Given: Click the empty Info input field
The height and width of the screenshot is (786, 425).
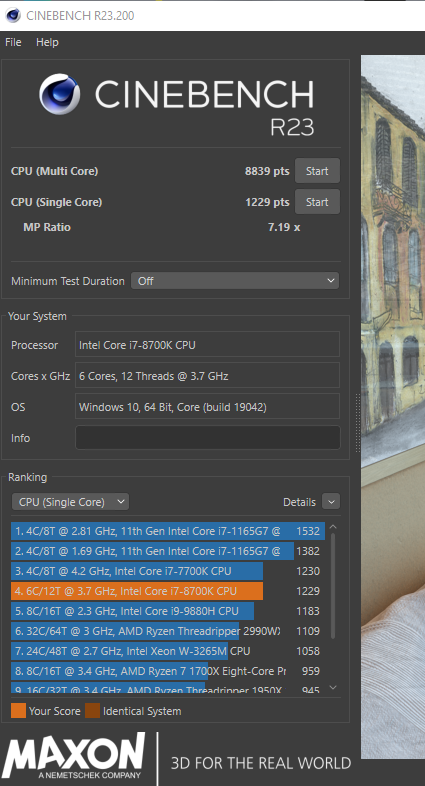Looking at the screenshot, I should click(207, 438).
